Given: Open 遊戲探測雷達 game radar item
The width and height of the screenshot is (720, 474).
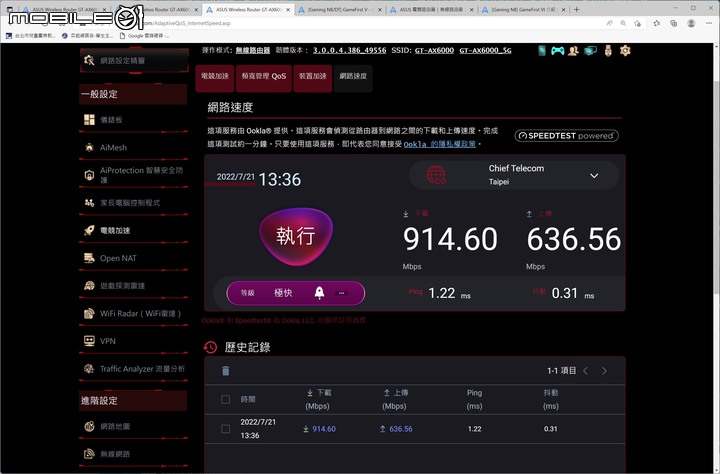Looking at the screenshot, I should 134,286.
